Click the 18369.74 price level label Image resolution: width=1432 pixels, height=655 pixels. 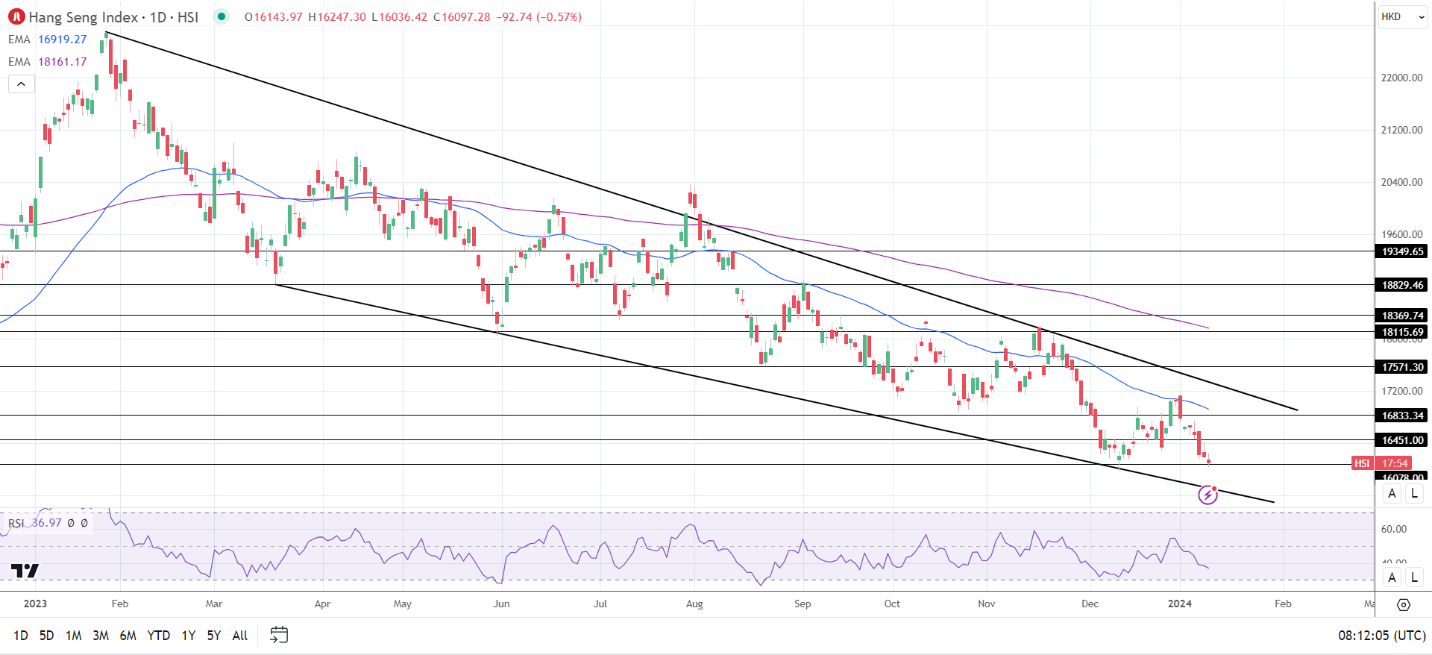tap(1403, 316)
